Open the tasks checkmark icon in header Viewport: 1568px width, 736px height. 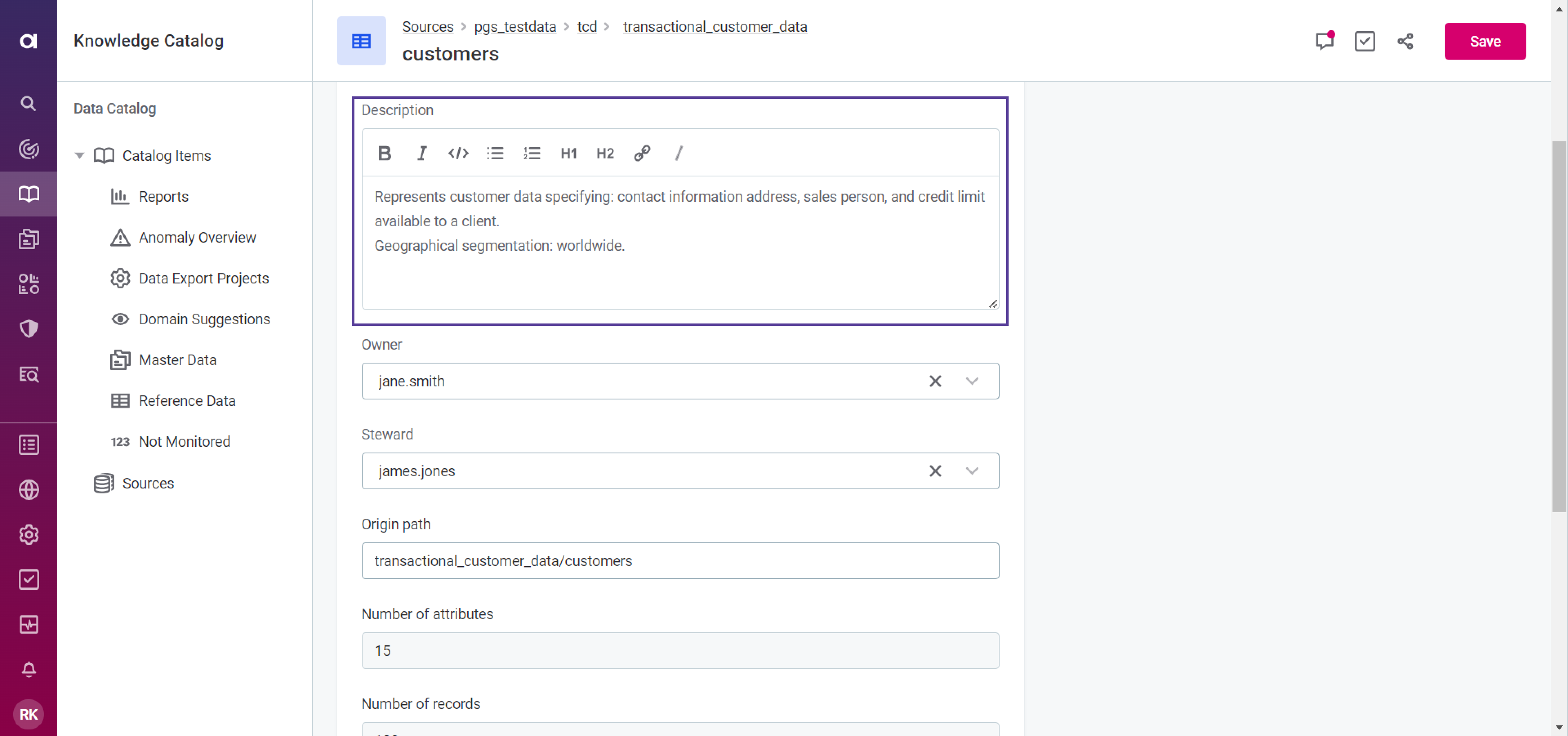point(1364,41)
